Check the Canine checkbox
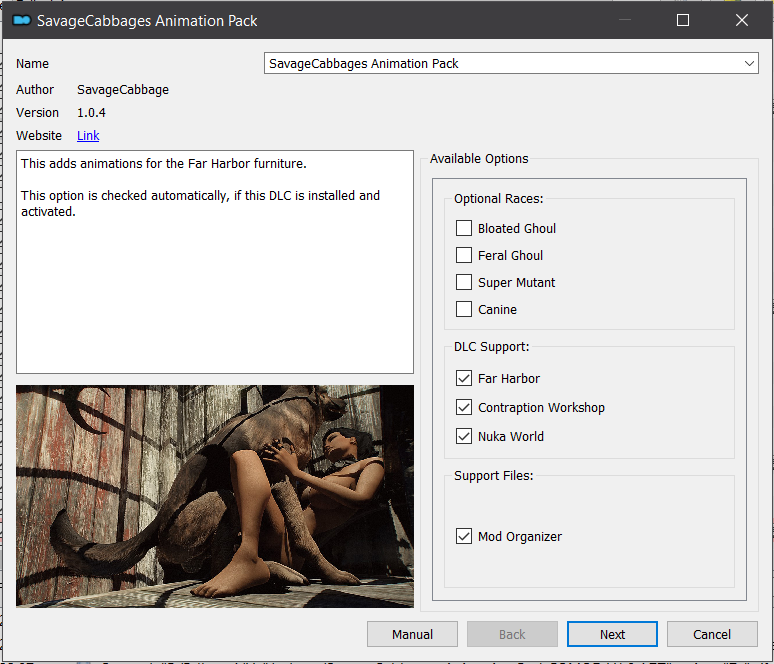This screenshot has width=774, height=664. pyautogui.click(x=464, y=310)
